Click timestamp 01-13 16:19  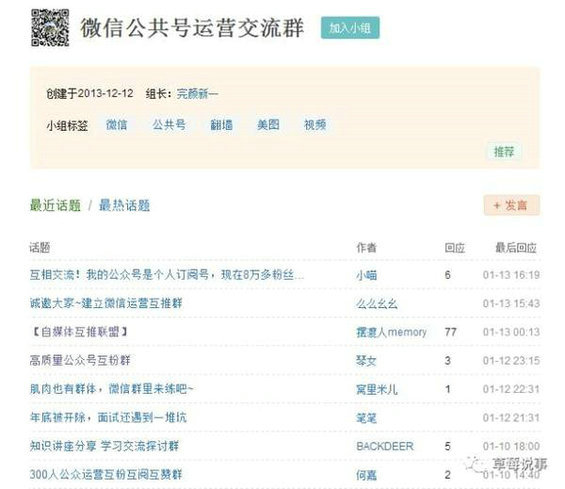[511, 275]
